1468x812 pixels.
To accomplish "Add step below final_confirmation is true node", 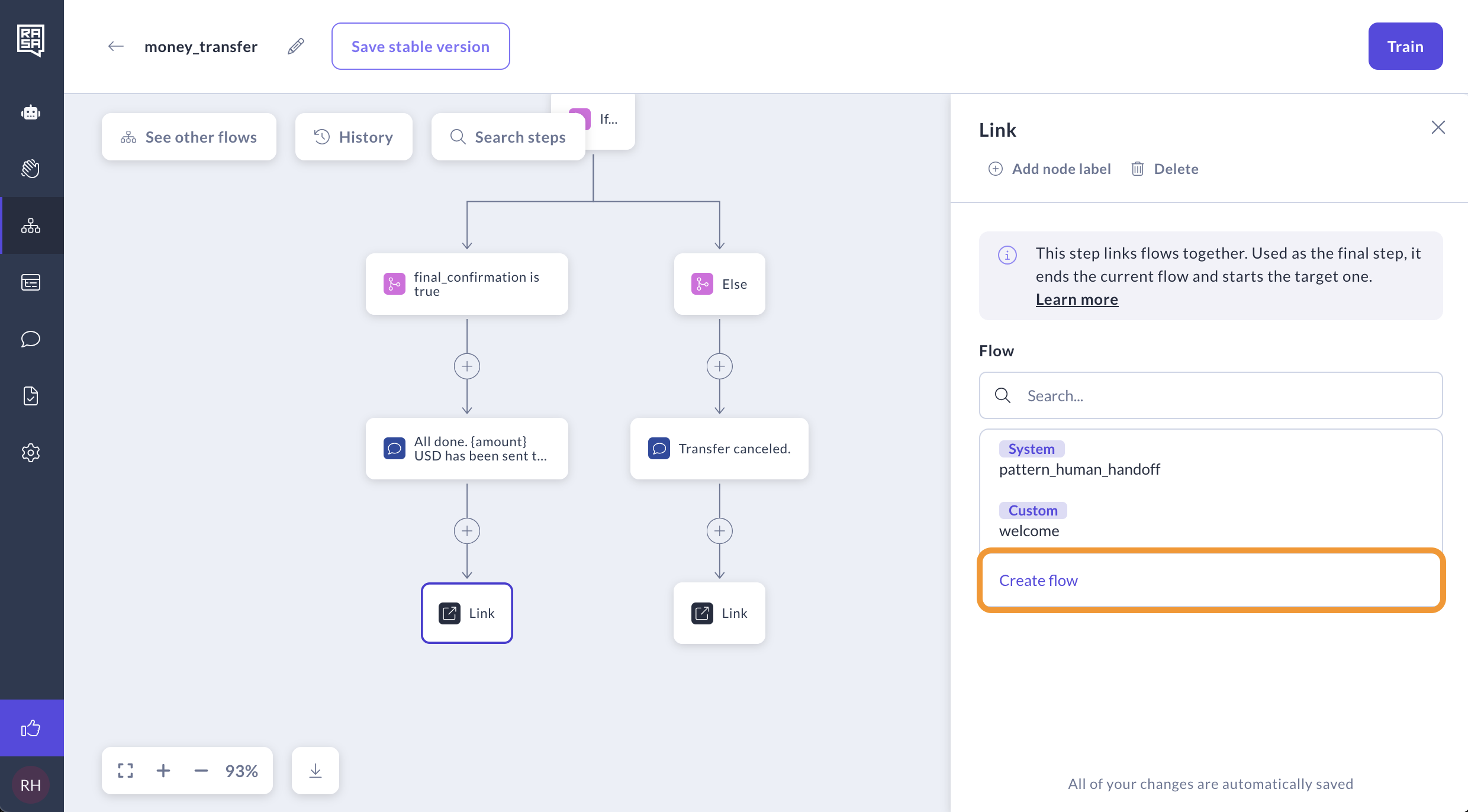I will click(x=467, y=366).
